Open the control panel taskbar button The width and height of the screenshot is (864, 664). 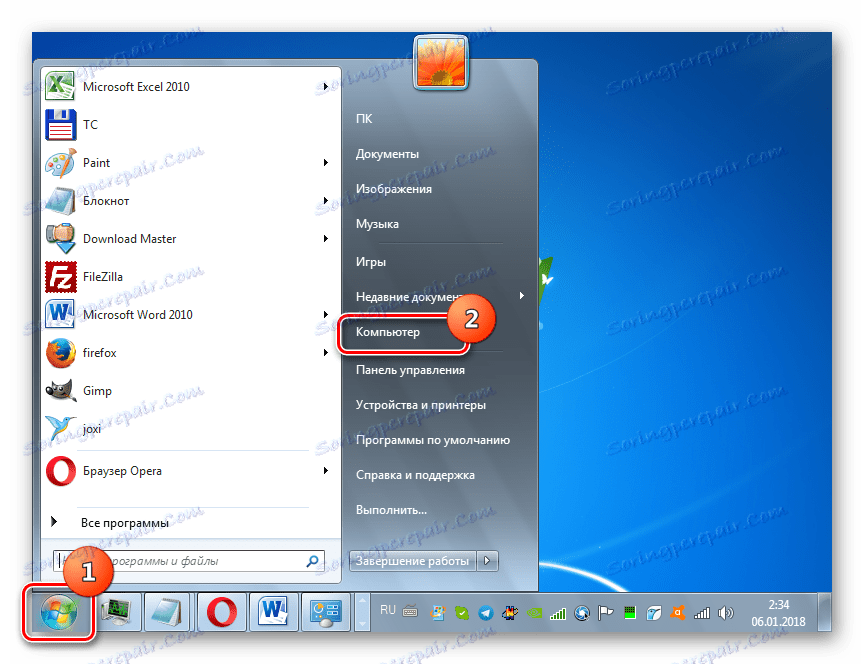[326, 612]
